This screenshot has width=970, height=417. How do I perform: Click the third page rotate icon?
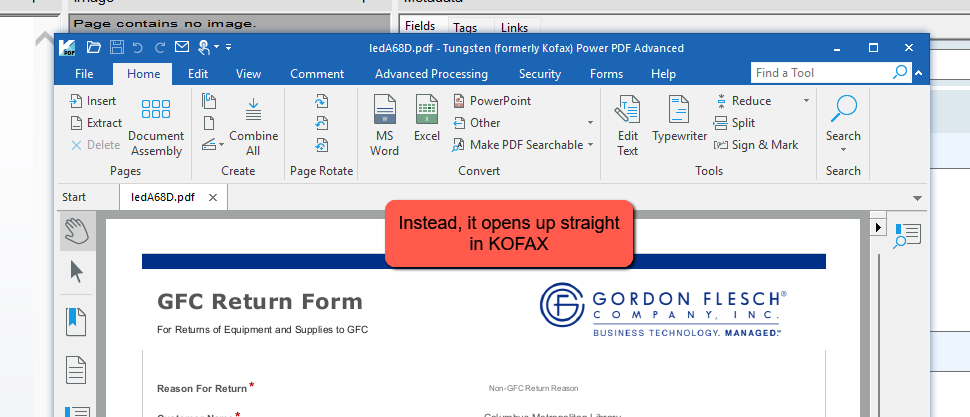321,145
